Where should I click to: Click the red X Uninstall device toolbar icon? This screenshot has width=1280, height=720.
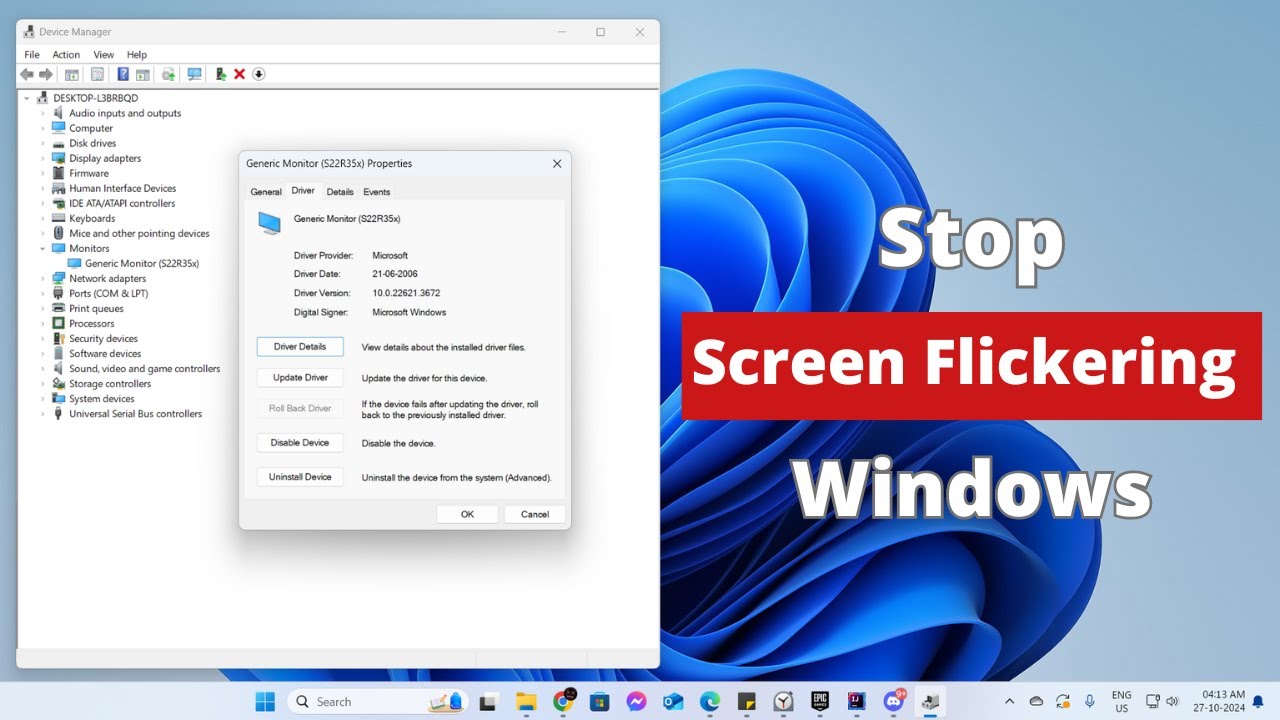pos(239,74)
